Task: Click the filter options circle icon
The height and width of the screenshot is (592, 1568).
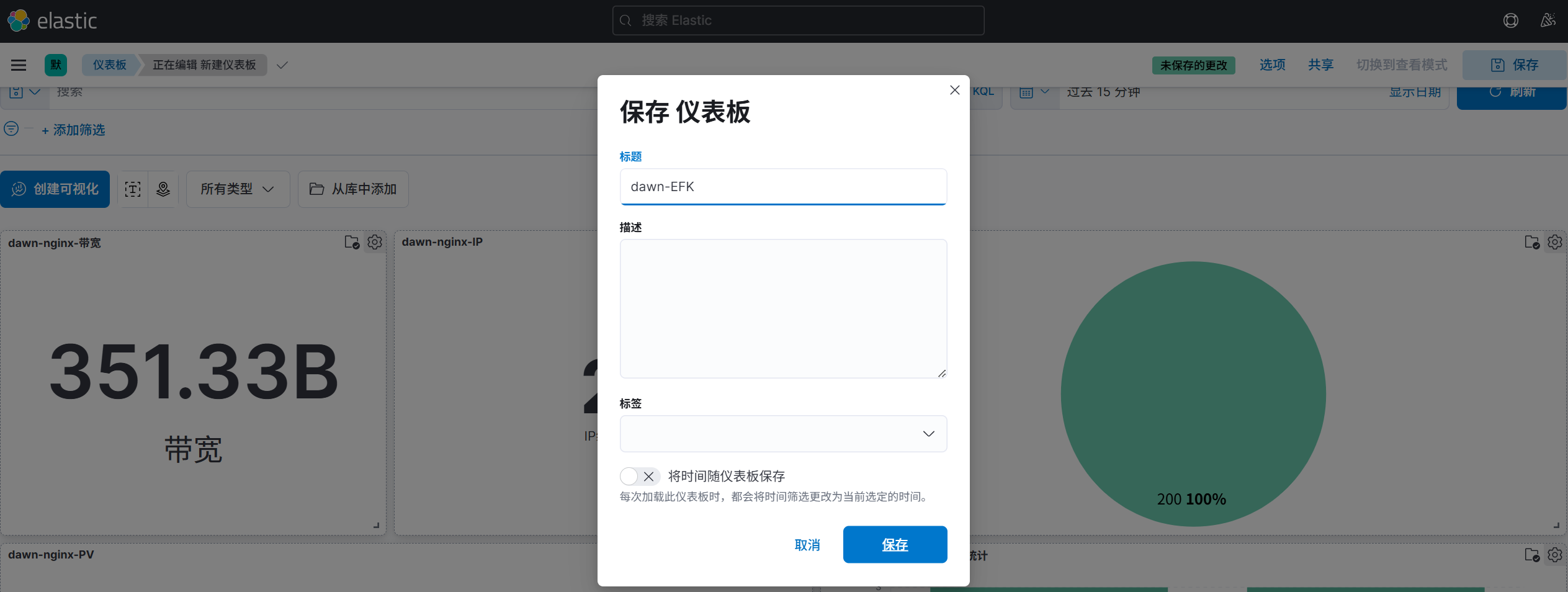Action: tap(11, 129)
